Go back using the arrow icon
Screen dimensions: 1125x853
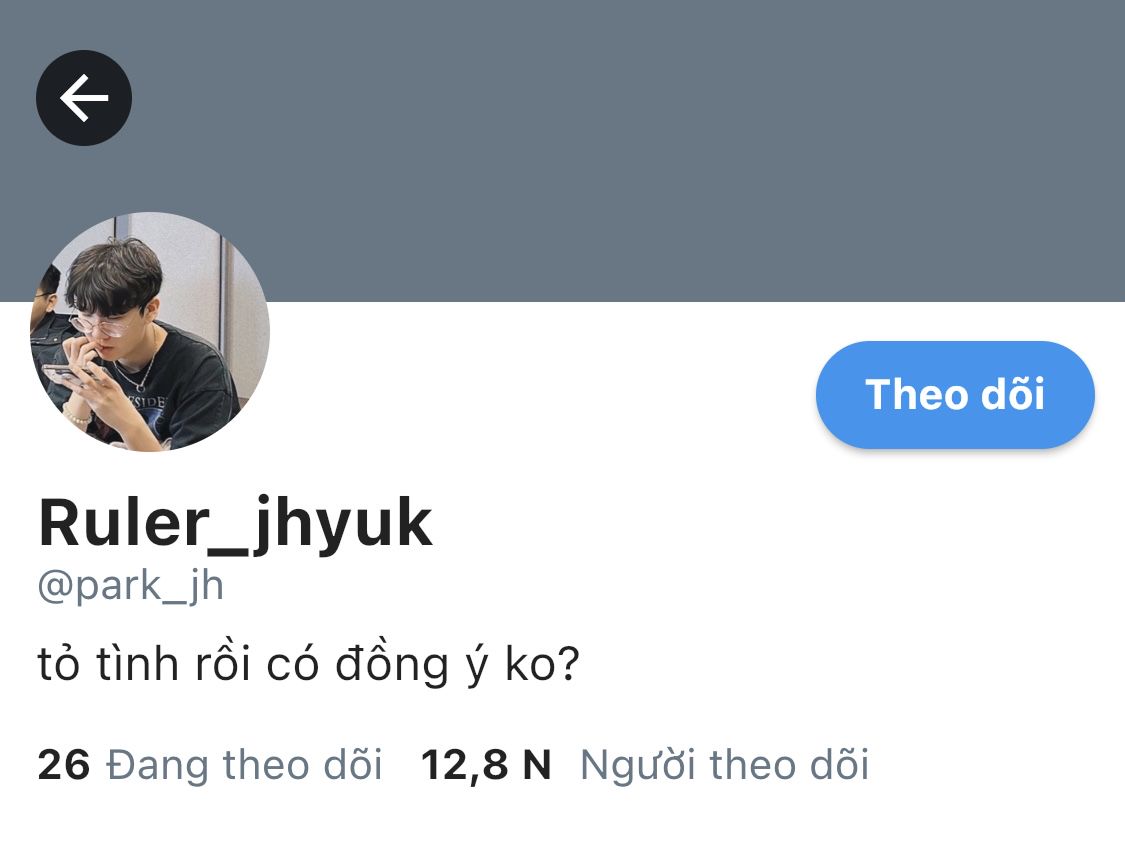click(x=84, y=98)
